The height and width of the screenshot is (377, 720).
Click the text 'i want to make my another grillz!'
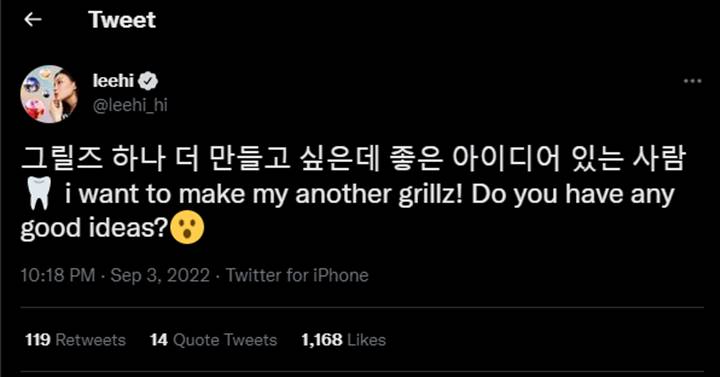(266, 194)
